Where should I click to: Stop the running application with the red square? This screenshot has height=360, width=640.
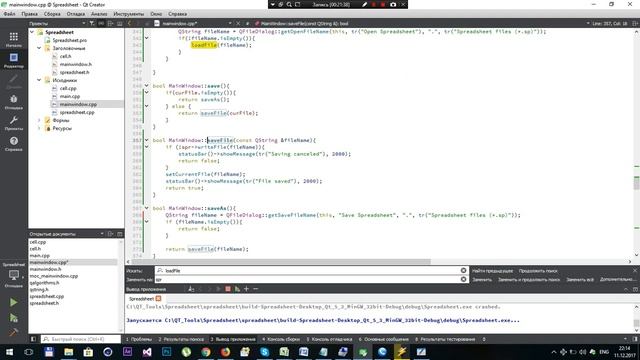point(228,289)
